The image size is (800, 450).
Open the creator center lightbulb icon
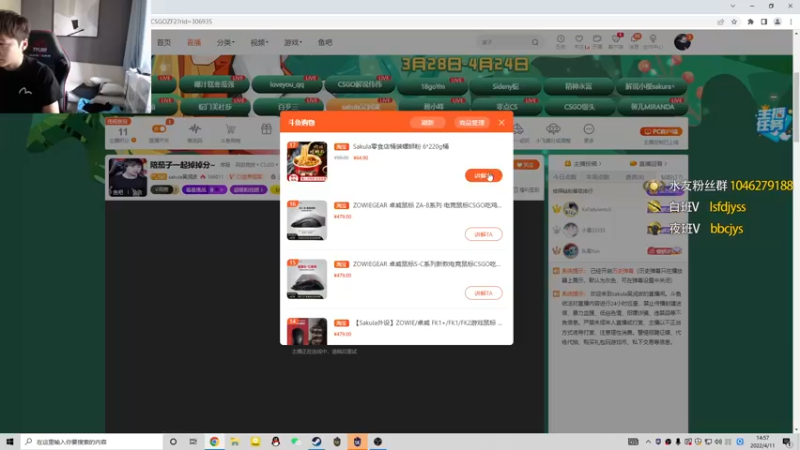pos(653,41)
